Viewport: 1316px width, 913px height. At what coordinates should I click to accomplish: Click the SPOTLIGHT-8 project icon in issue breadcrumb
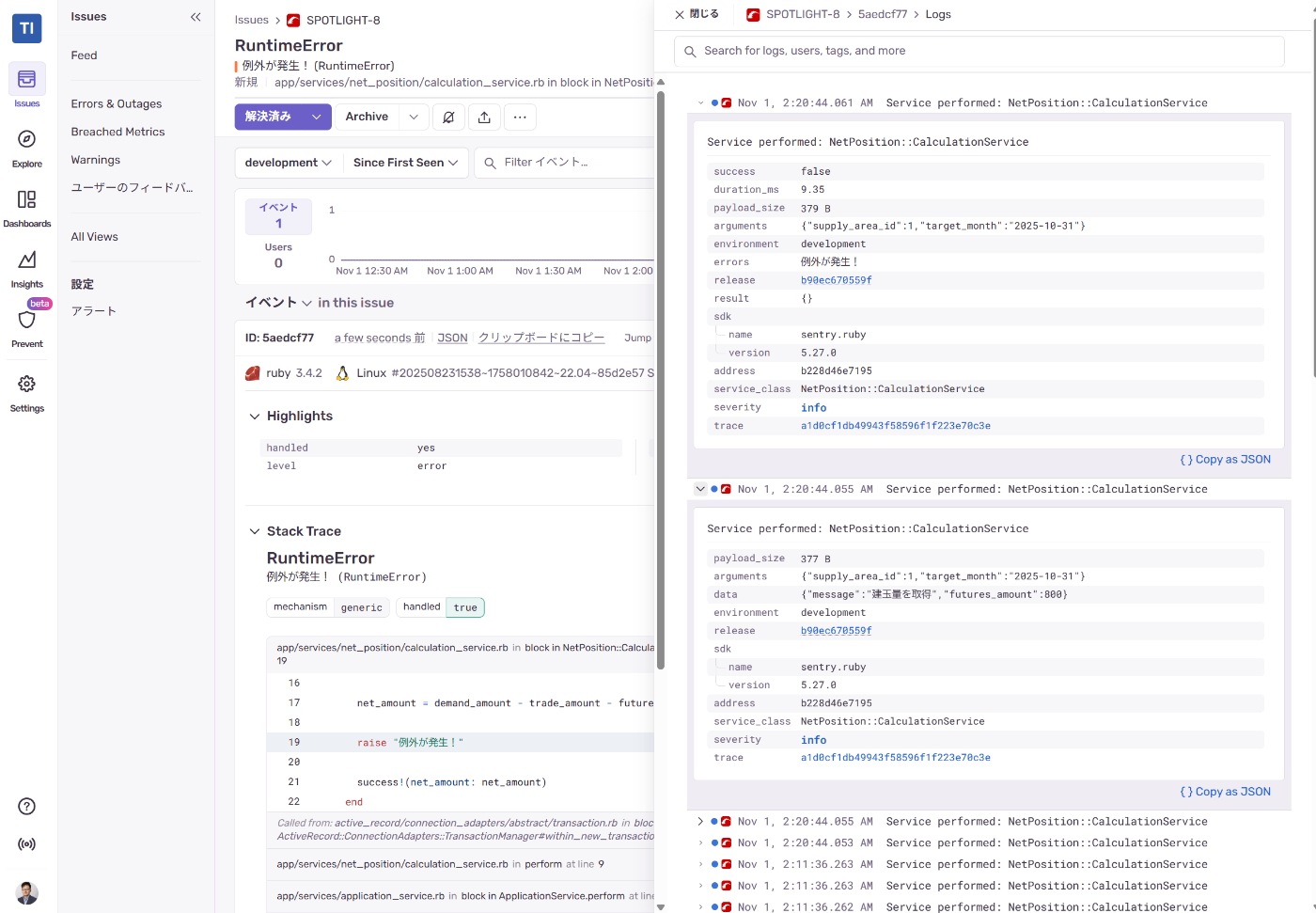(293, 20)
